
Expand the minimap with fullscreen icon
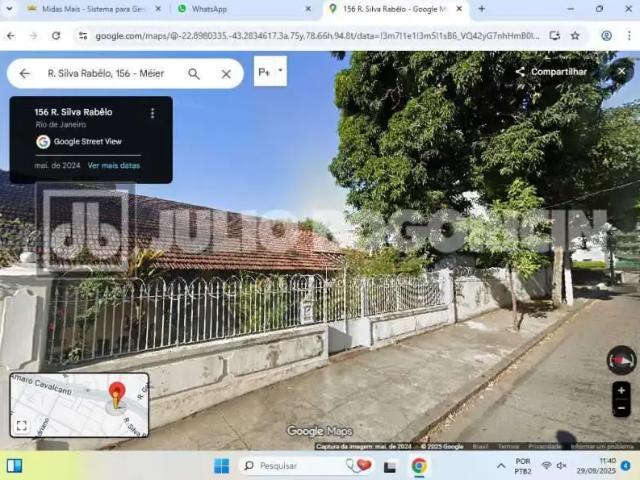22,426
